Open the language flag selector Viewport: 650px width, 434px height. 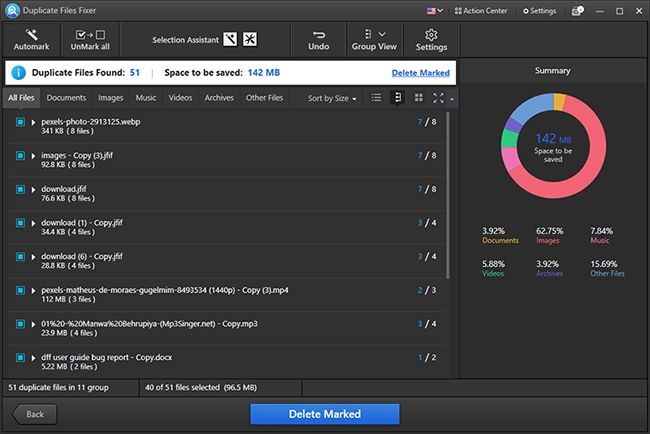click(x=434, y=11)
